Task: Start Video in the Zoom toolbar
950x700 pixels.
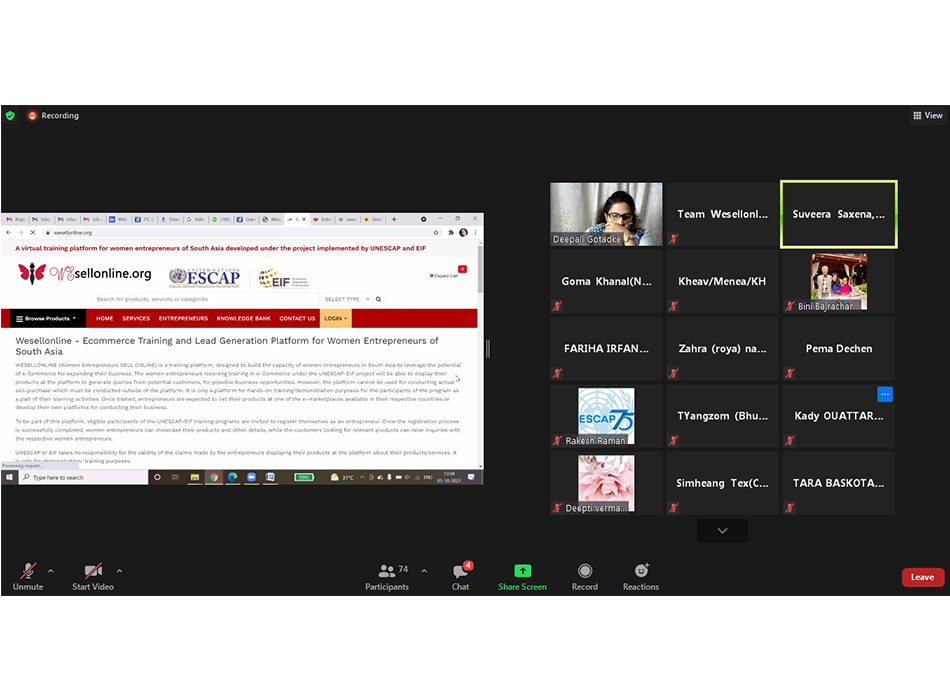Action: coord(93,576)
